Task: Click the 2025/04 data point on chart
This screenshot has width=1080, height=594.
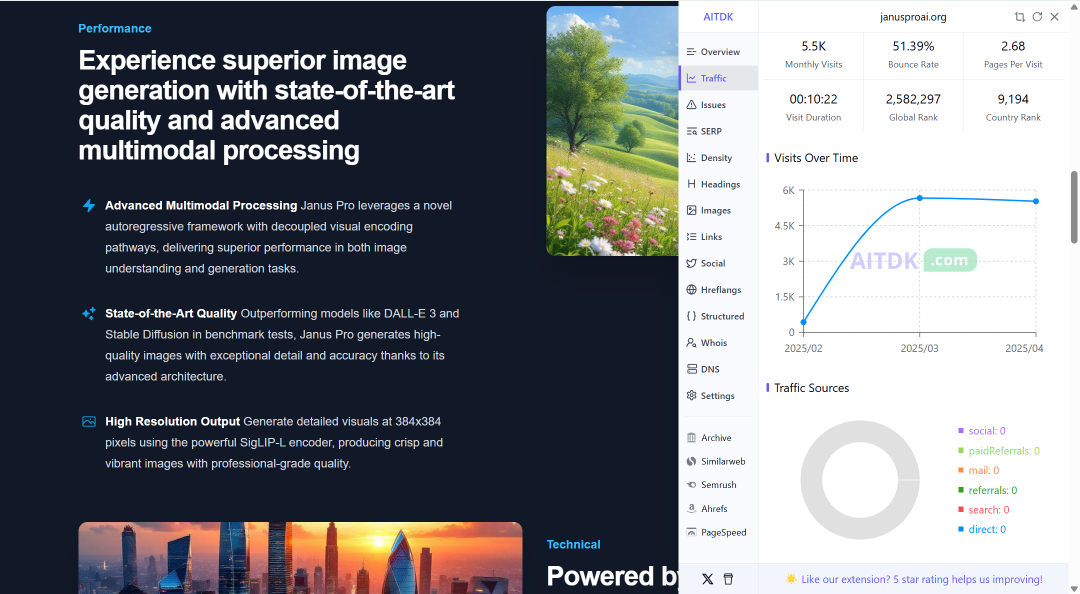Action: pos(1036,201)
